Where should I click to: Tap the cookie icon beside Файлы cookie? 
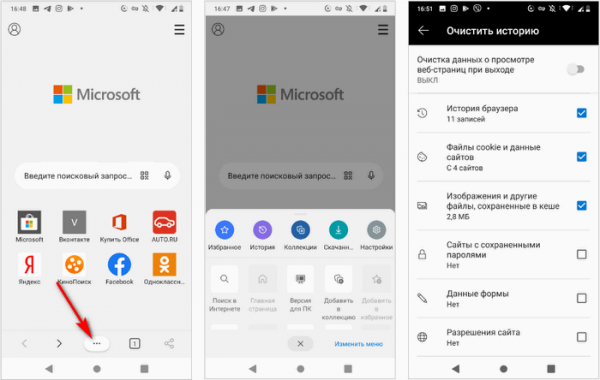(422, 157)
